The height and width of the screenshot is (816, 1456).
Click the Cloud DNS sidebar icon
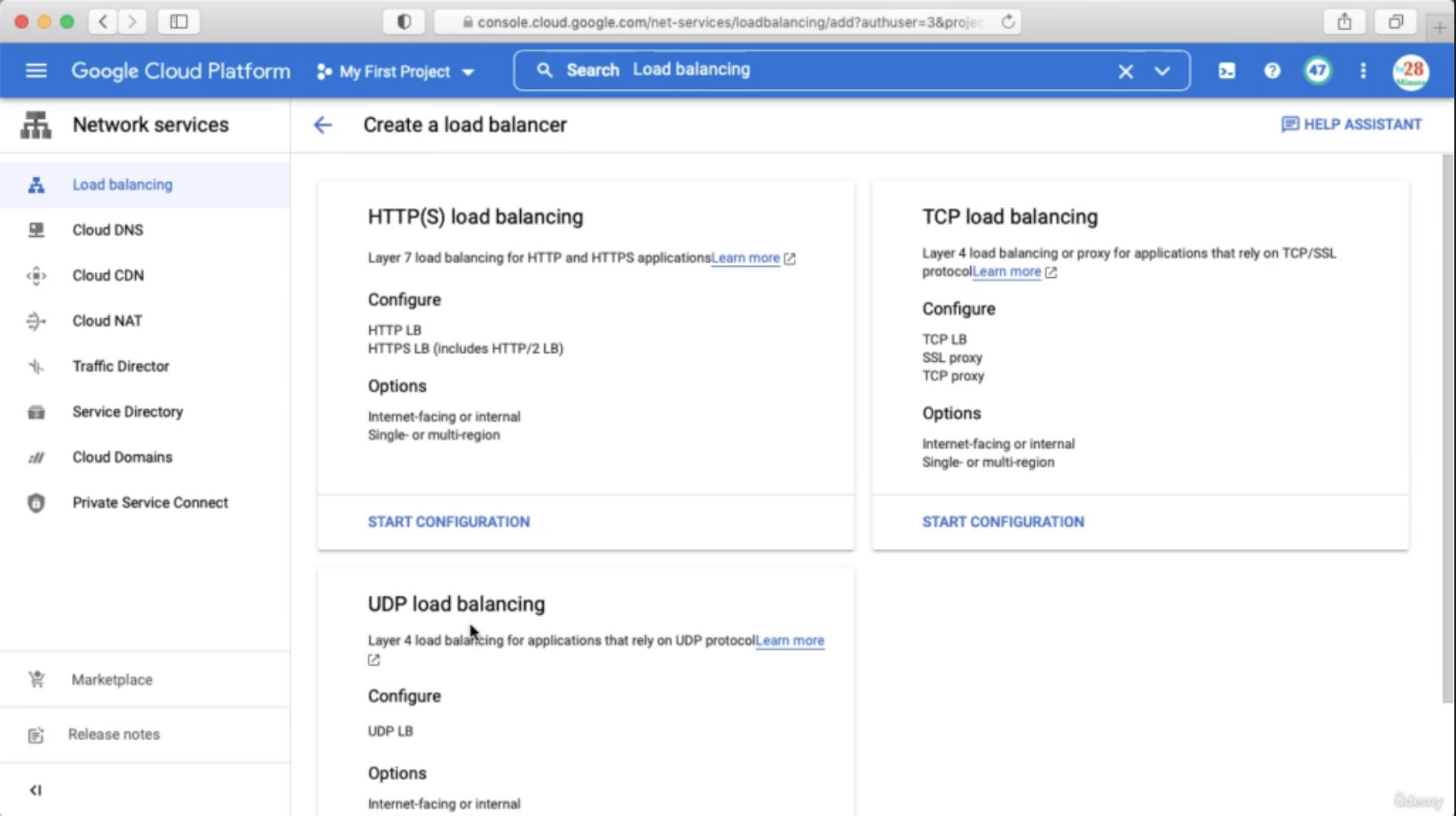(36, 230)
